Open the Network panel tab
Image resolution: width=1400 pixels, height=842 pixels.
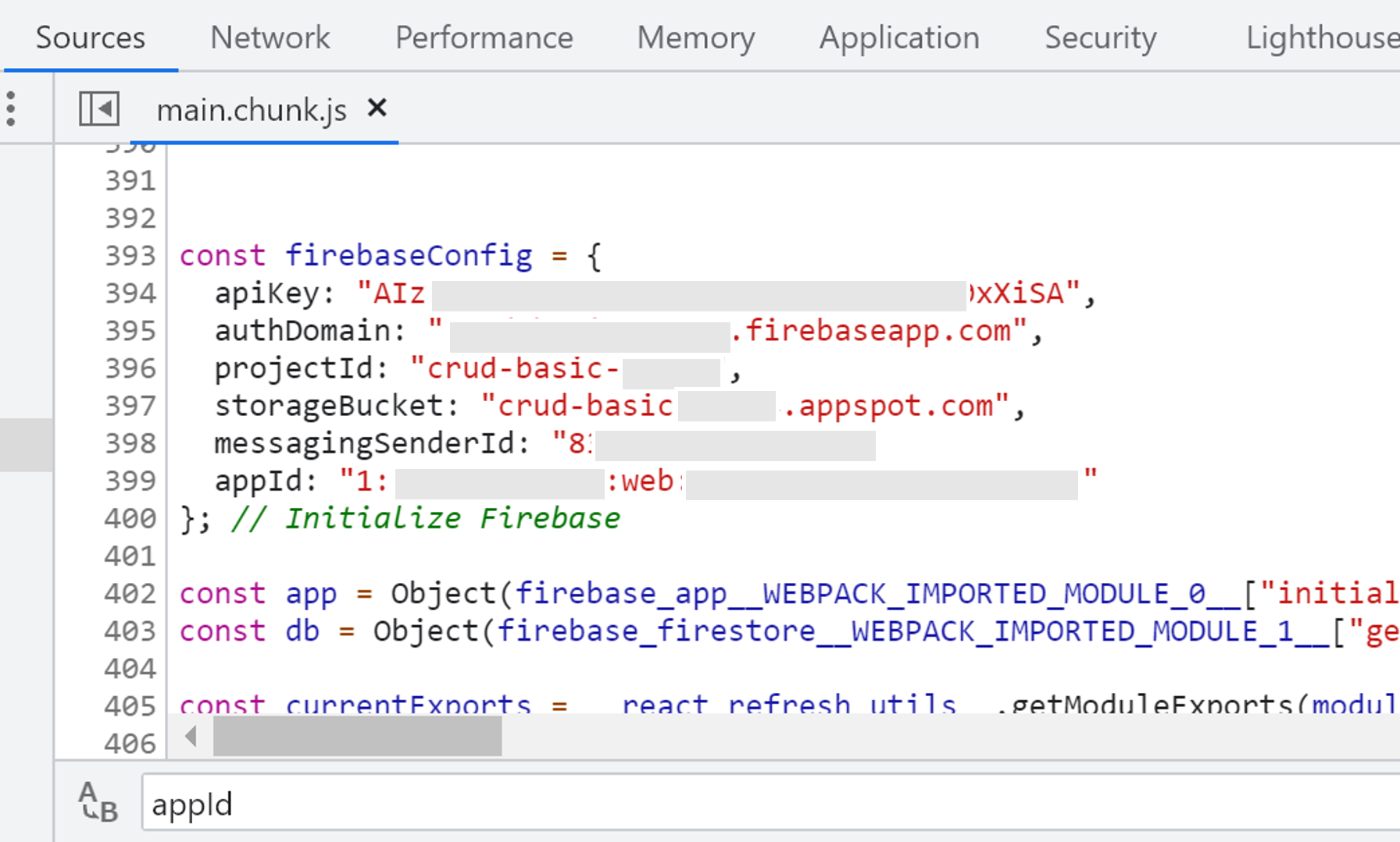[270, 38]
